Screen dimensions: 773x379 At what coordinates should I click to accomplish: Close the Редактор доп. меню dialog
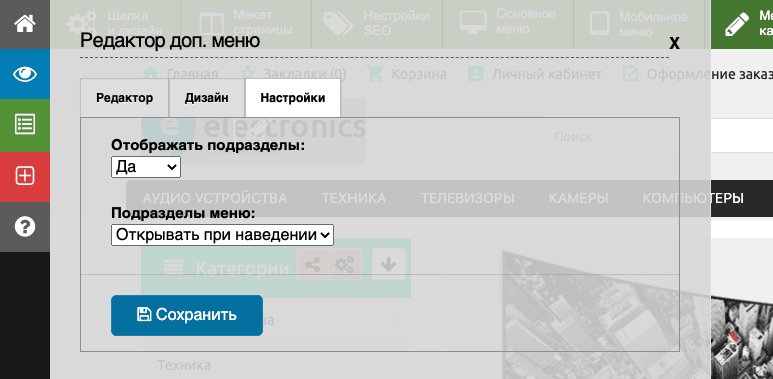coord(674,43)
